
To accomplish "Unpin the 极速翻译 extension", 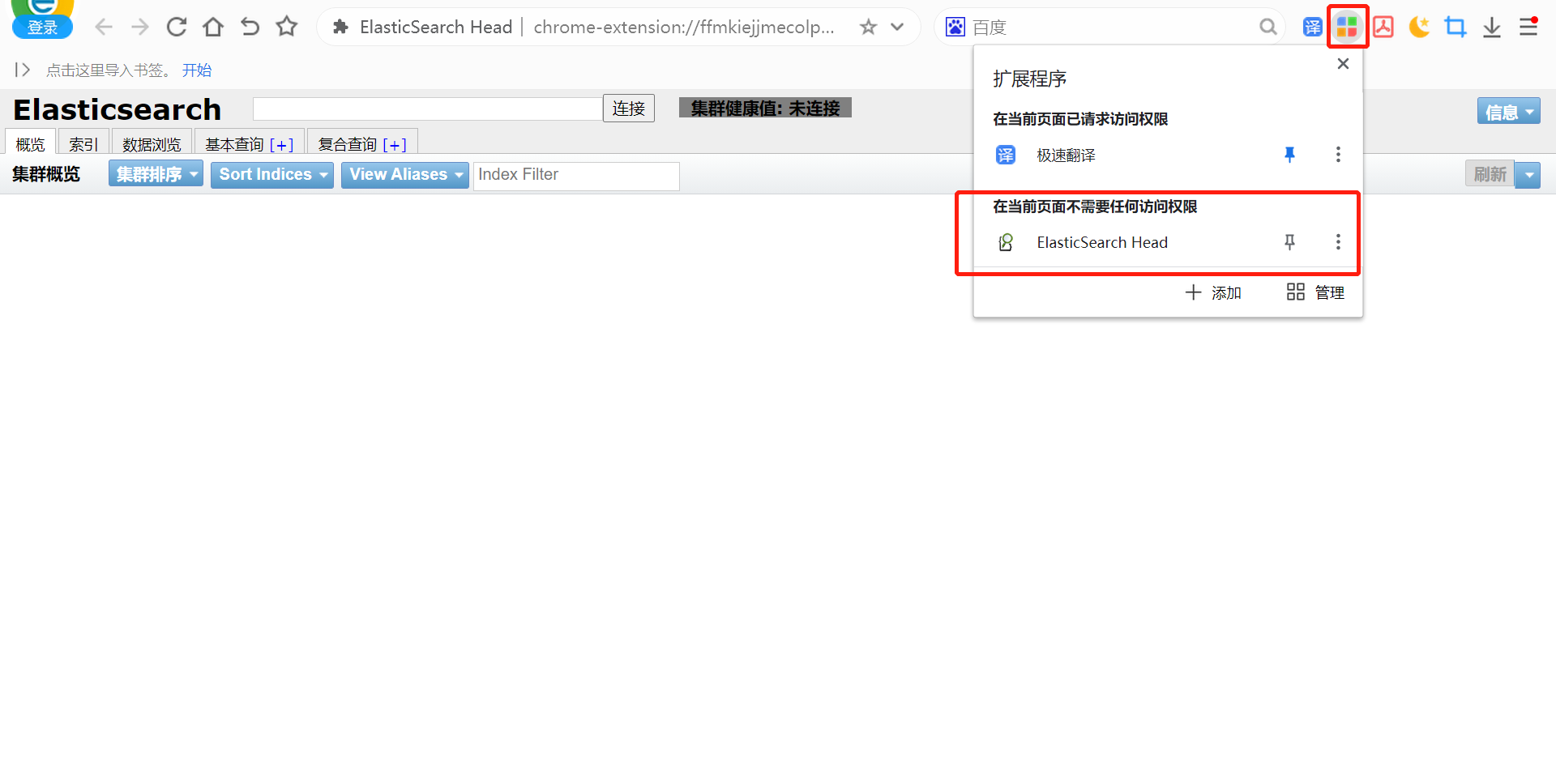I will (1289, 155).
